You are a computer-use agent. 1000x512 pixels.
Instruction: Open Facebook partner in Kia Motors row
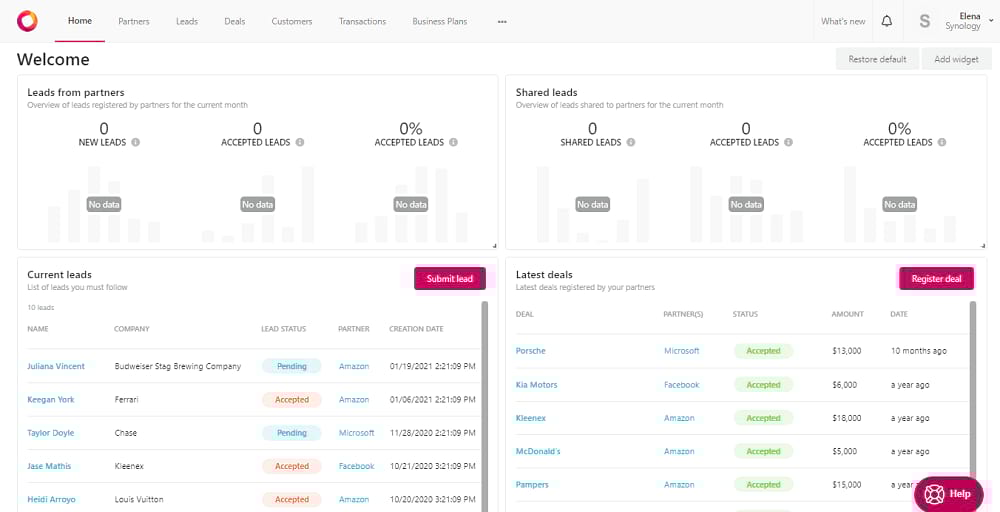tap(682, 384)
